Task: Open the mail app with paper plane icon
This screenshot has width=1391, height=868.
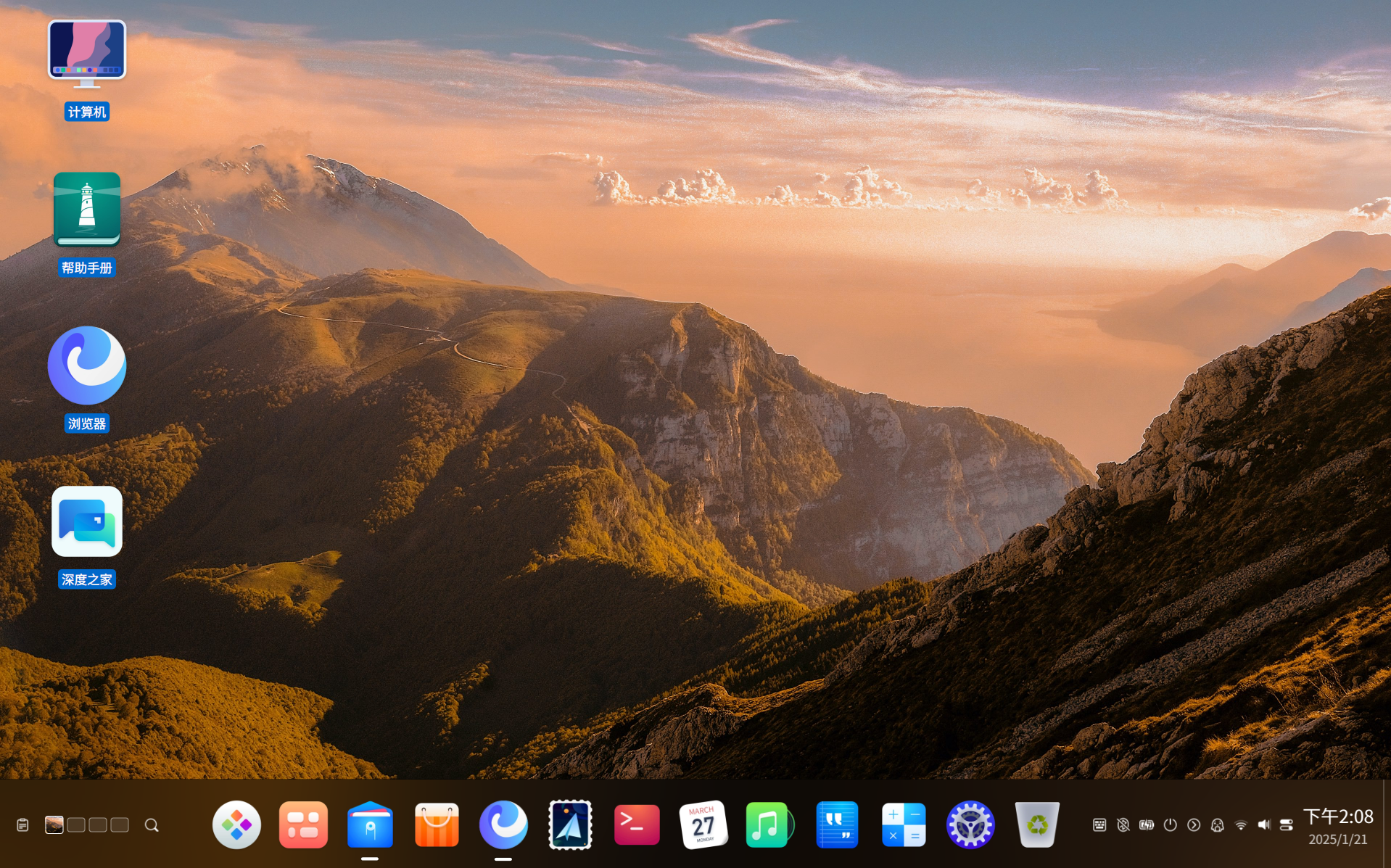Action: [x=570, y=824]
